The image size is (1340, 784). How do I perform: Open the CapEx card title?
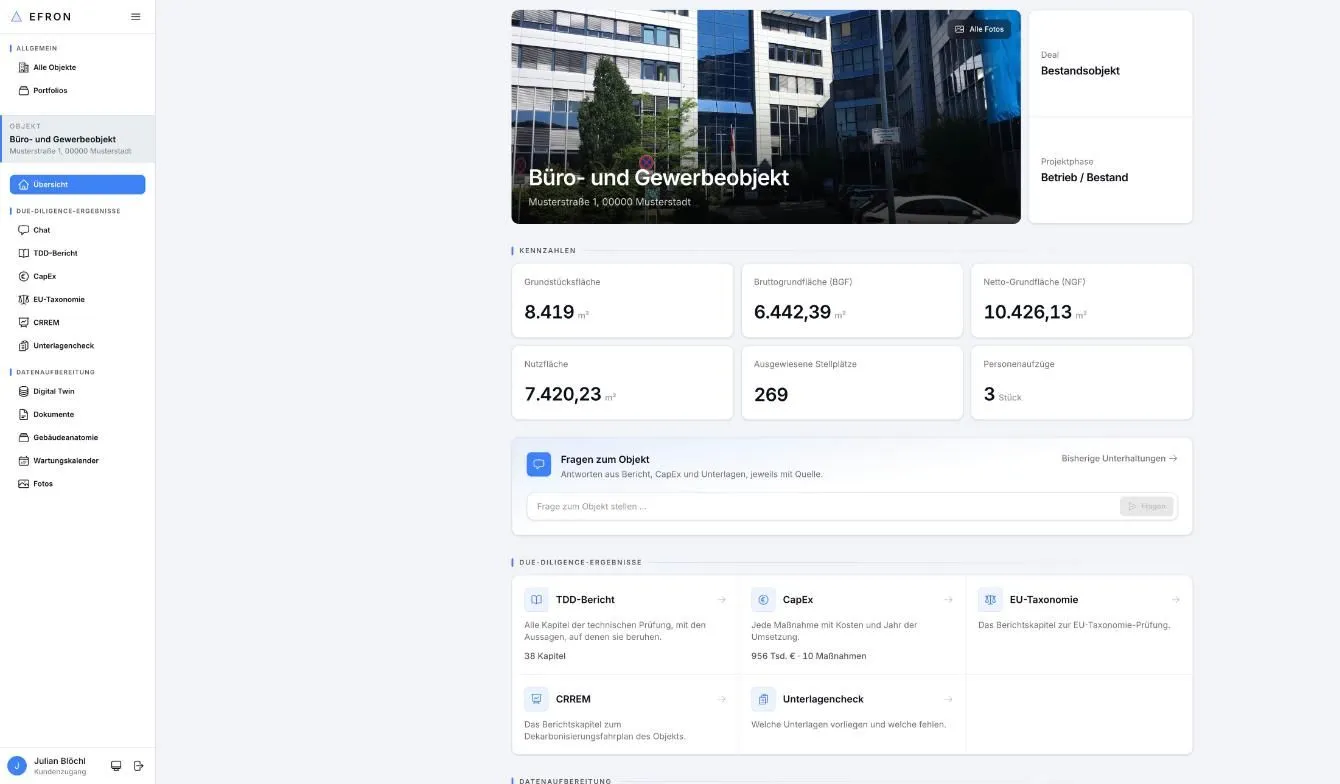(x=798, y=600)
